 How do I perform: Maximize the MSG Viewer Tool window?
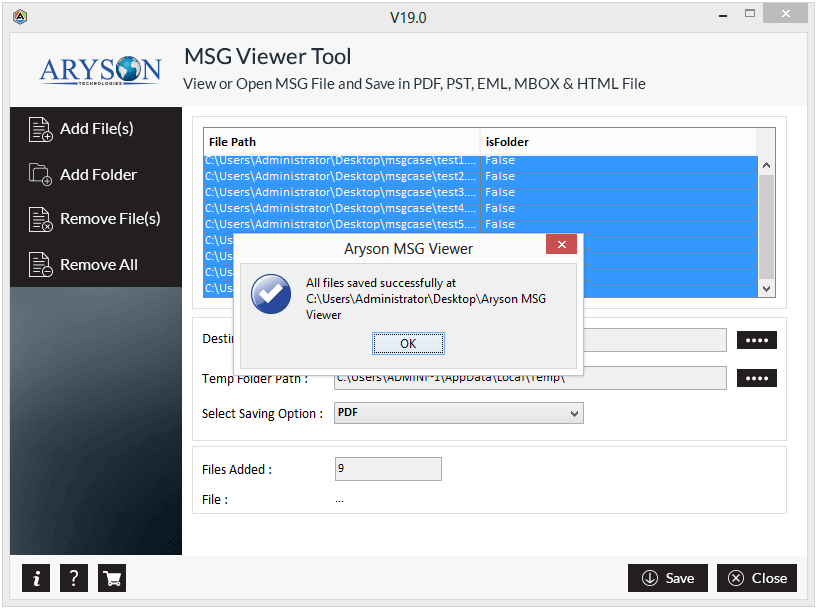coord(750,14)
